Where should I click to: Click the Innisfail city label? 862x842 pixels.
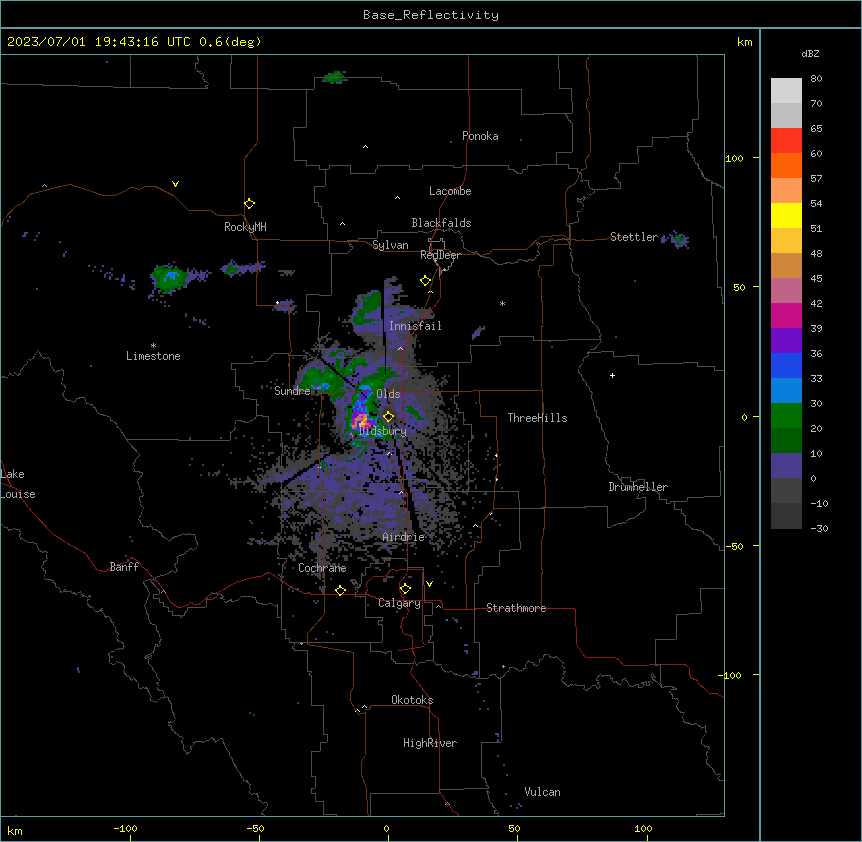415,326
